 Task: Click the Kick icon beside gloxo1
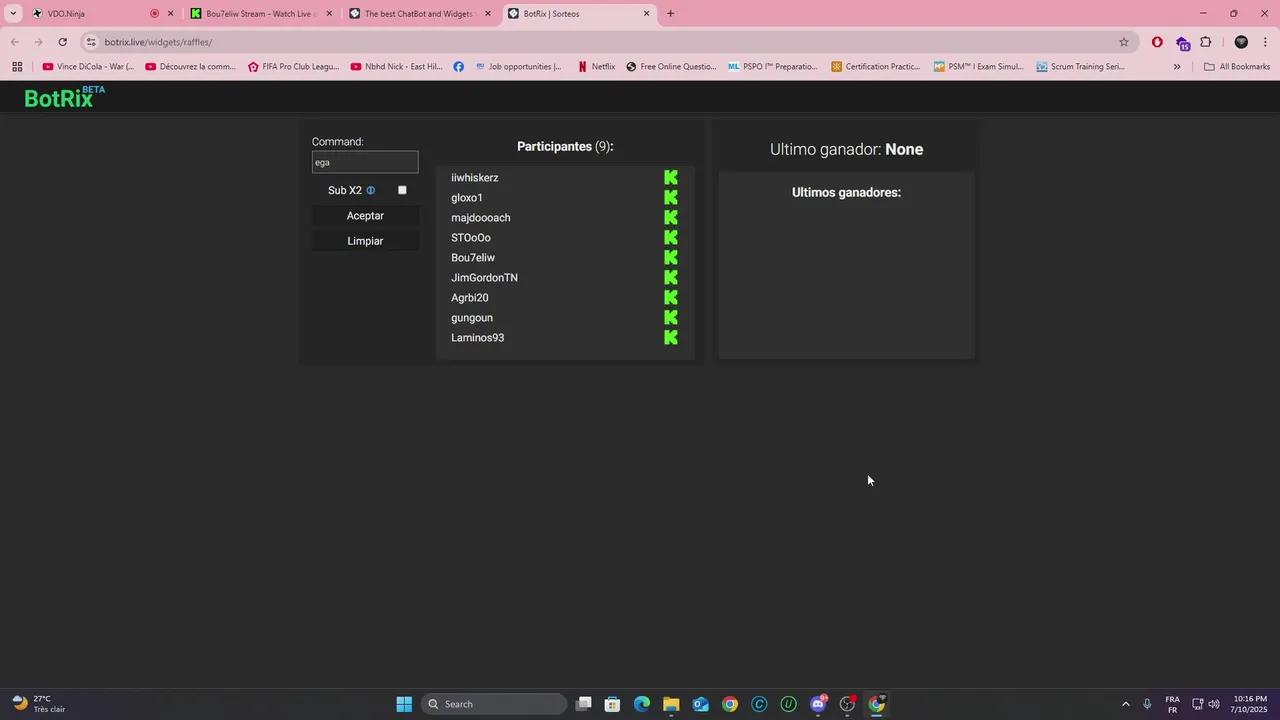point(671,197)
